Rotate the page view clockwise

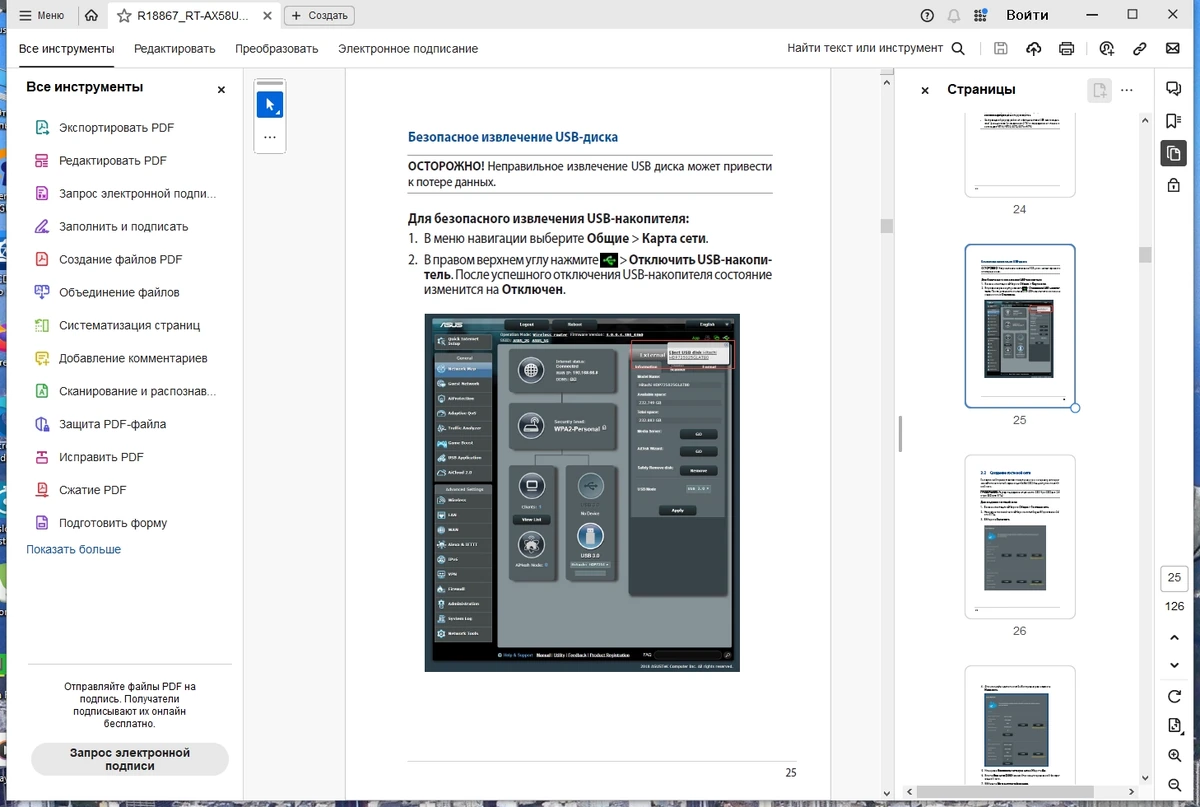pos(1174,697)
